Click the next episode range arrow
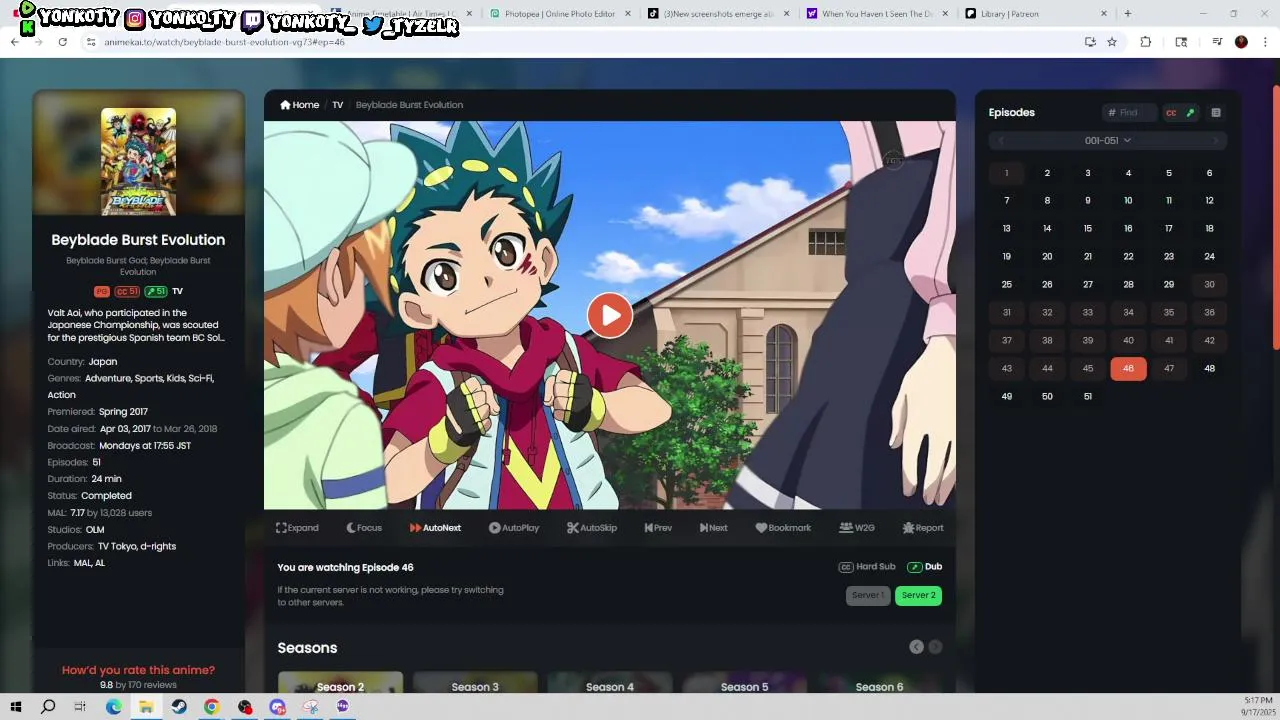 1216,141
